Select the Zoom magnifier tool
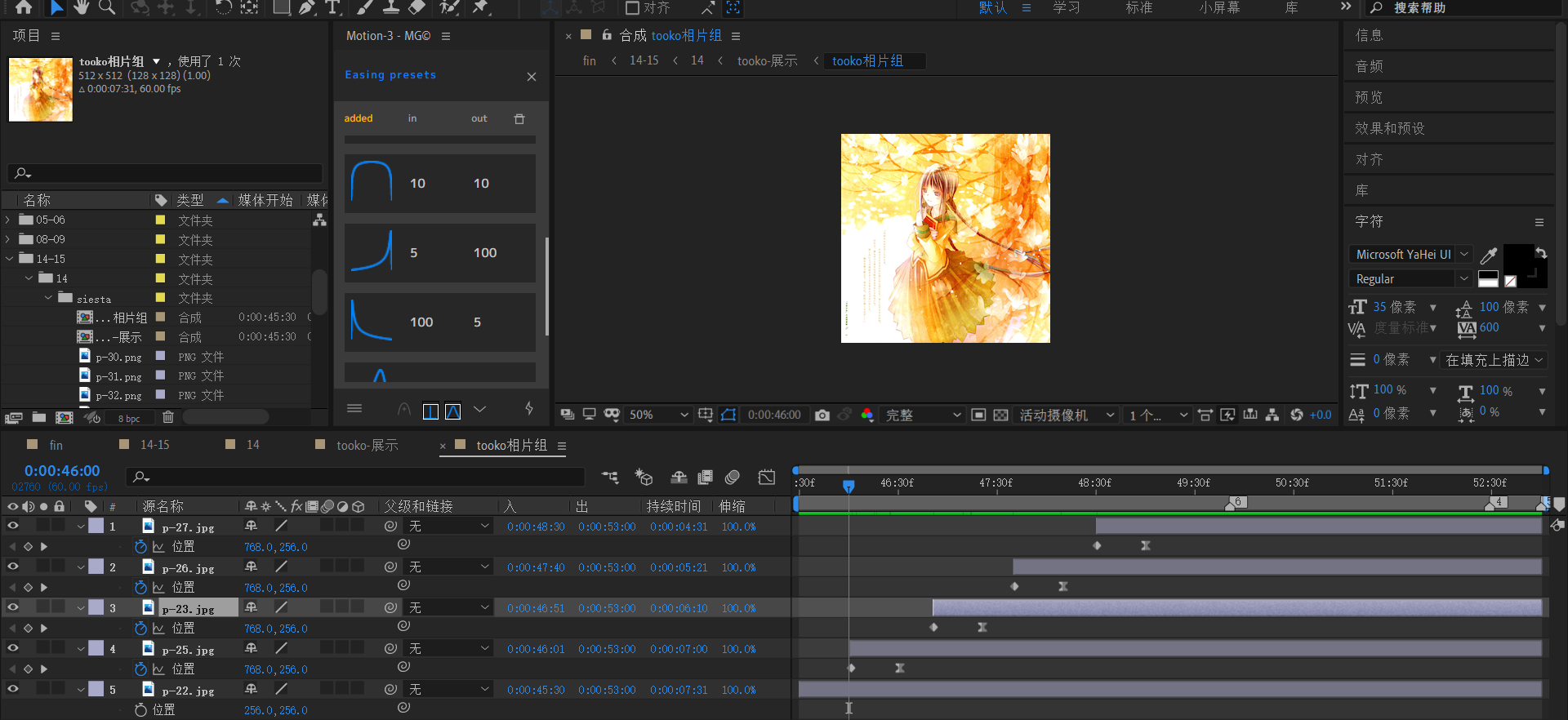The image size is (1568, 720). (x=107, y=7)
